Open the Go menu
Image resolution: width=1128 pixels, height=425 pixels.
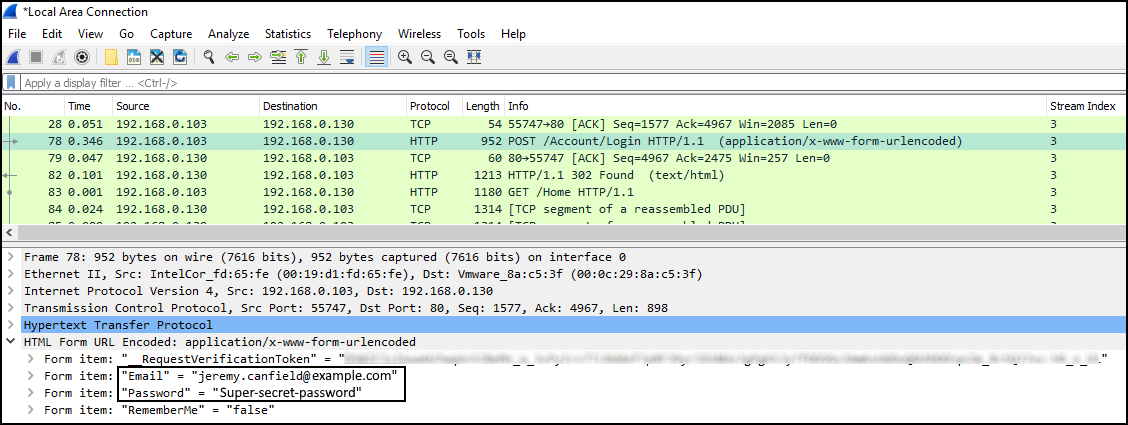click(x=127, y=34)
